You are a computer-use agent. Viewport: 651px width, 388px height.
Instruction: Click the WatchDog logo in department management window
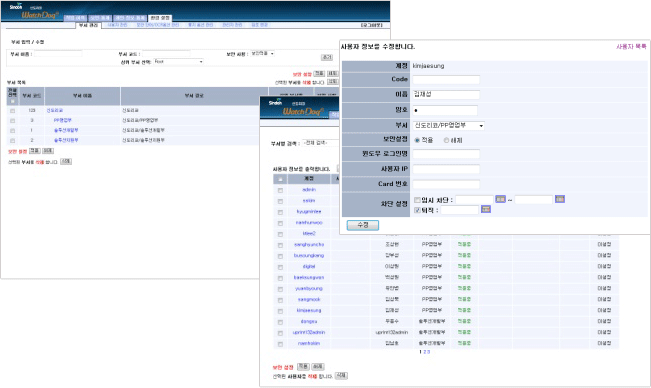pos(40,15)
